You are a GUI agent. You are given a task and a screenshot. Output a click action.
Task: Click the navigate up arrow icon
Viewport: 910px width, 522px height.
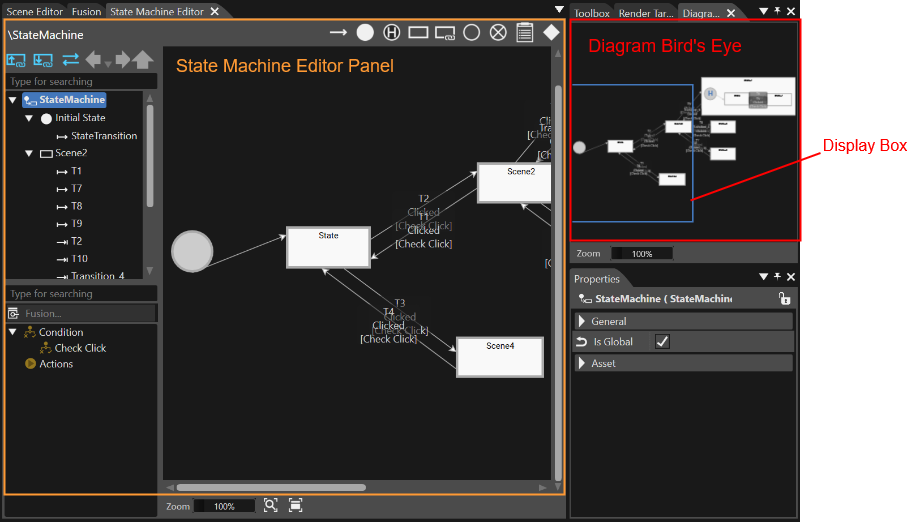tap(143, 59)
